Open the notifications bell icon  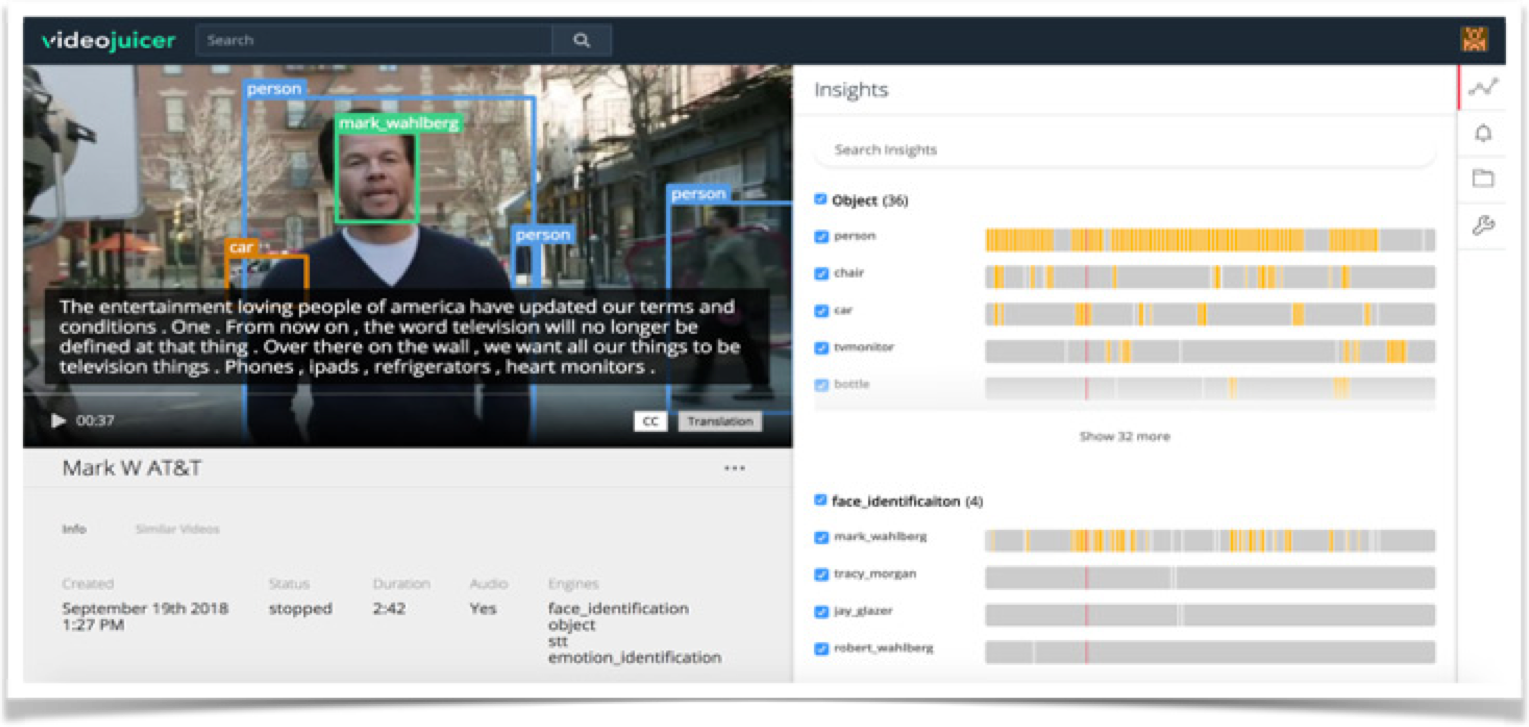pos(1483,134)
